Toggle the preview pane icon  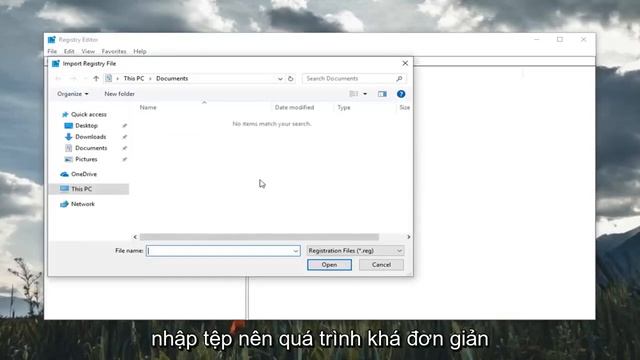pyautogui.click(x=382, y=94)
